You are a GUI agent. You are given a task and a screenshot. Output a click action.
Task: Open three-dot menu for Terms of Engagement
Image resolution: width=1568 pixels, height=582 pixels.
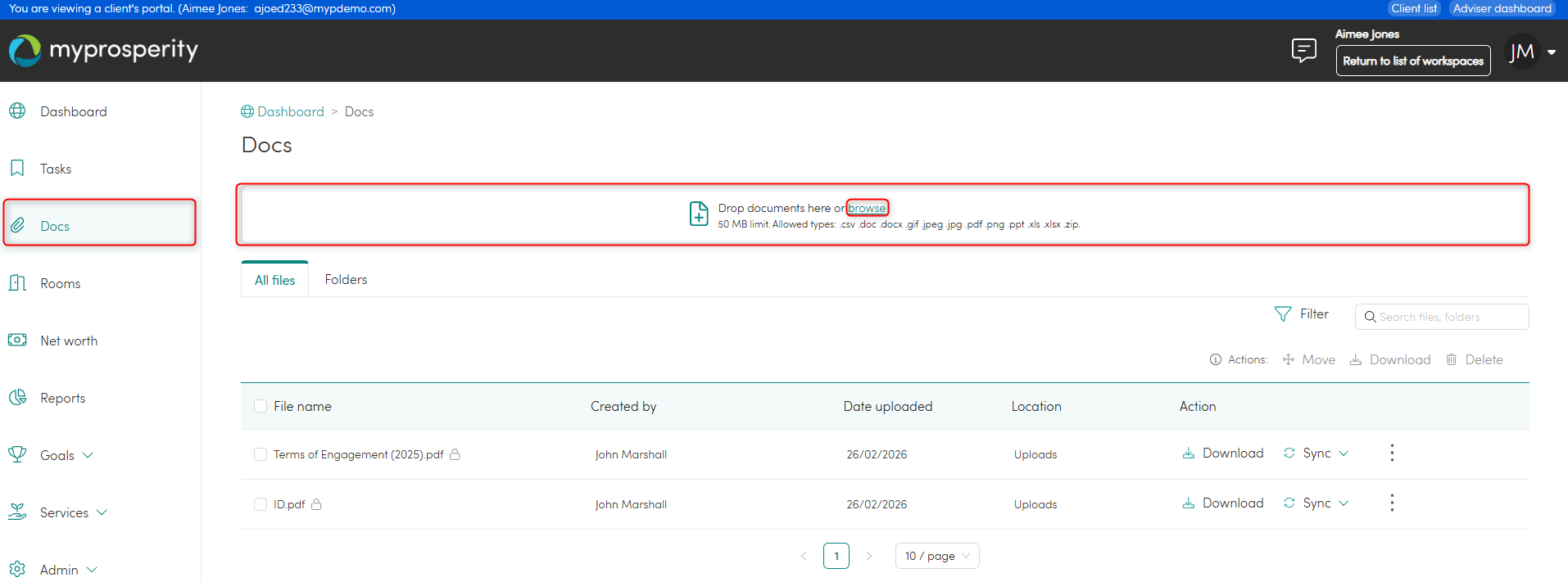pos(1391,453)
